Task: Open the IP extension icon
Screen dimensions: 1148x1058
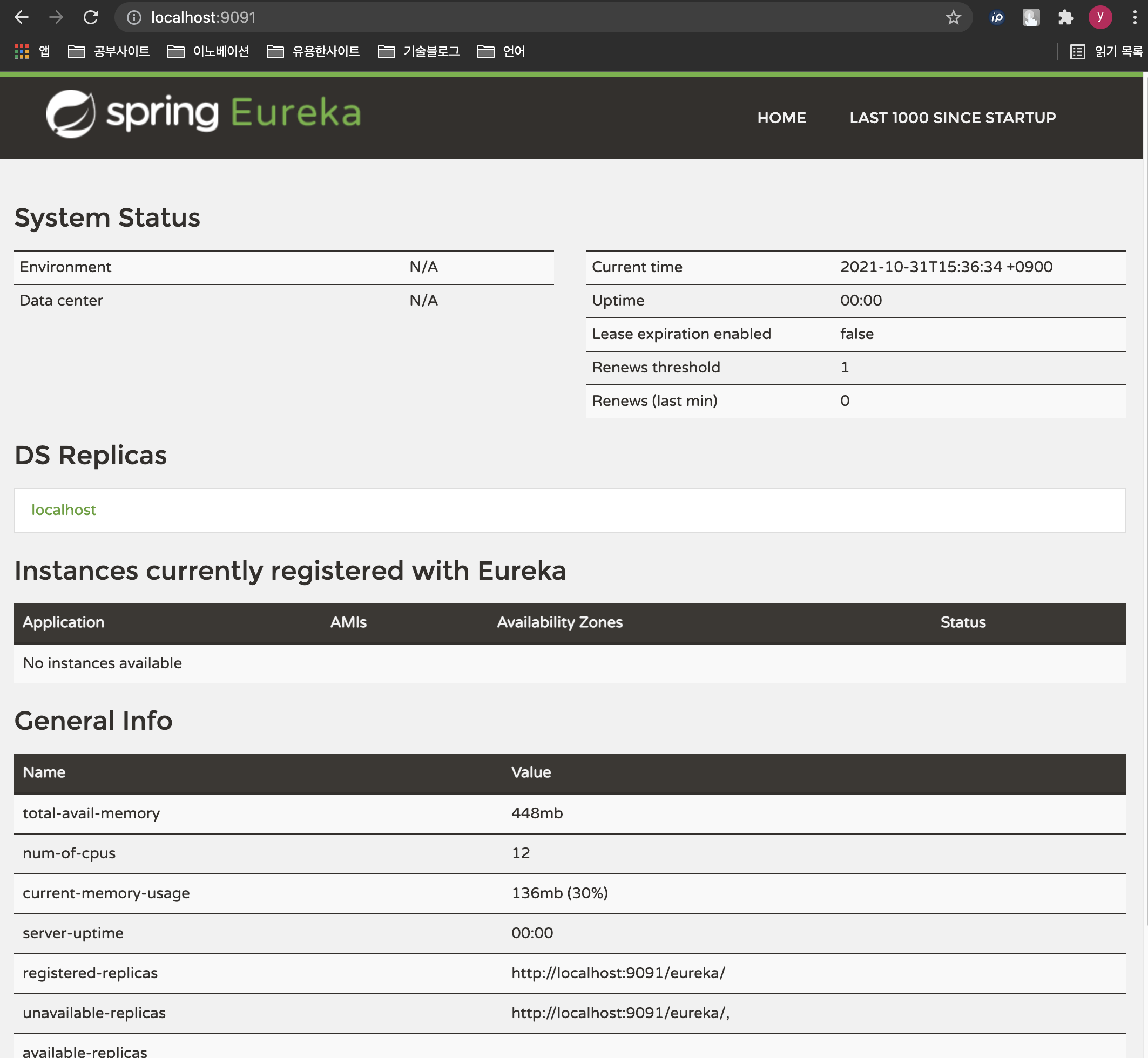Action: (997, 18)
